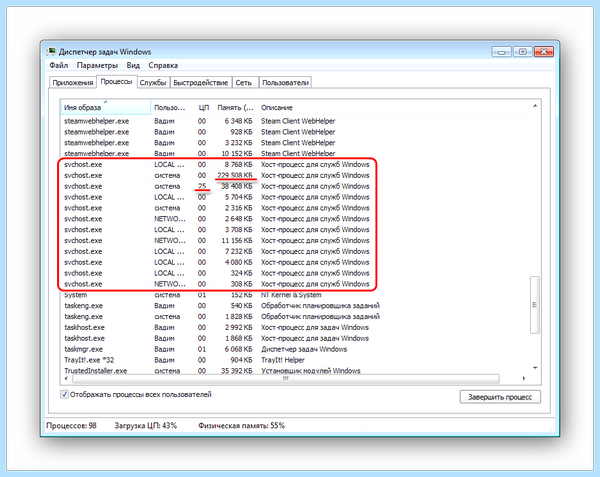Screen dimensions: 600x477
Task: Select the TrayIt!.exe *32 process row
Action: (x=295, y=360)
